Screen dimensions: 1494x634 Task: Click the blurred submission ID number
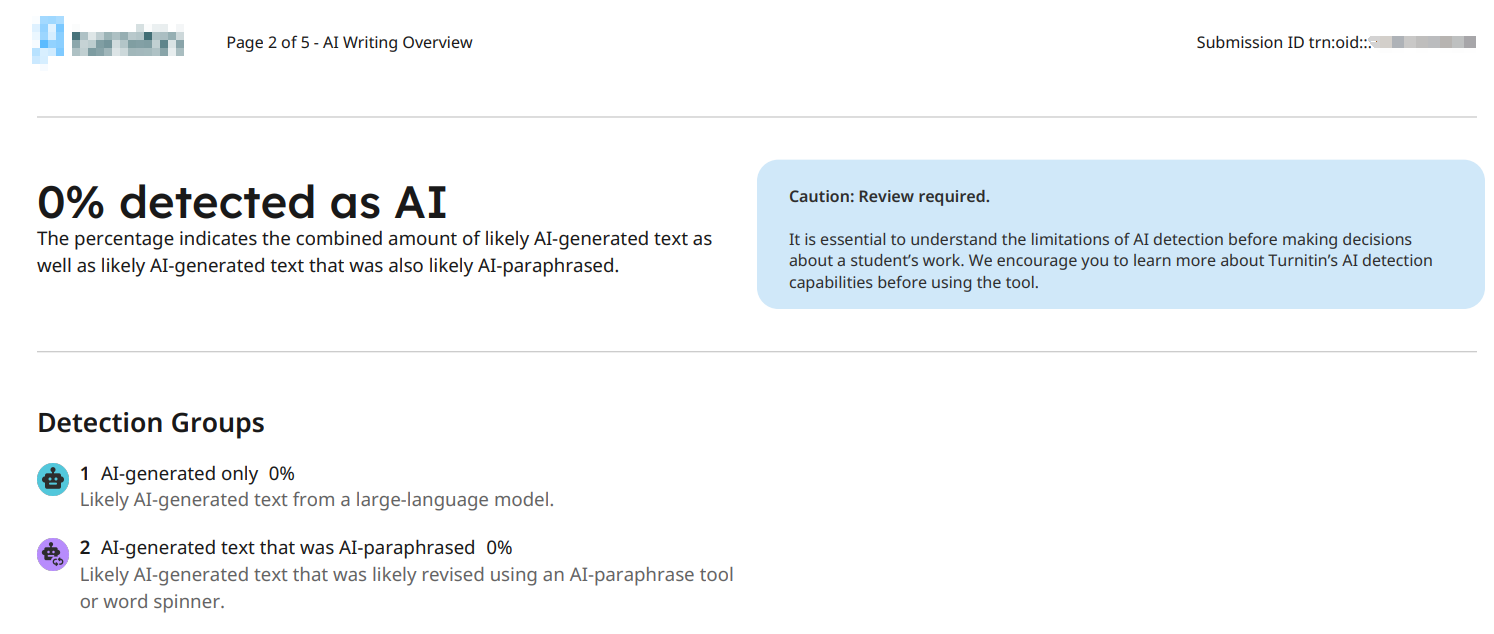[1424, 43]
